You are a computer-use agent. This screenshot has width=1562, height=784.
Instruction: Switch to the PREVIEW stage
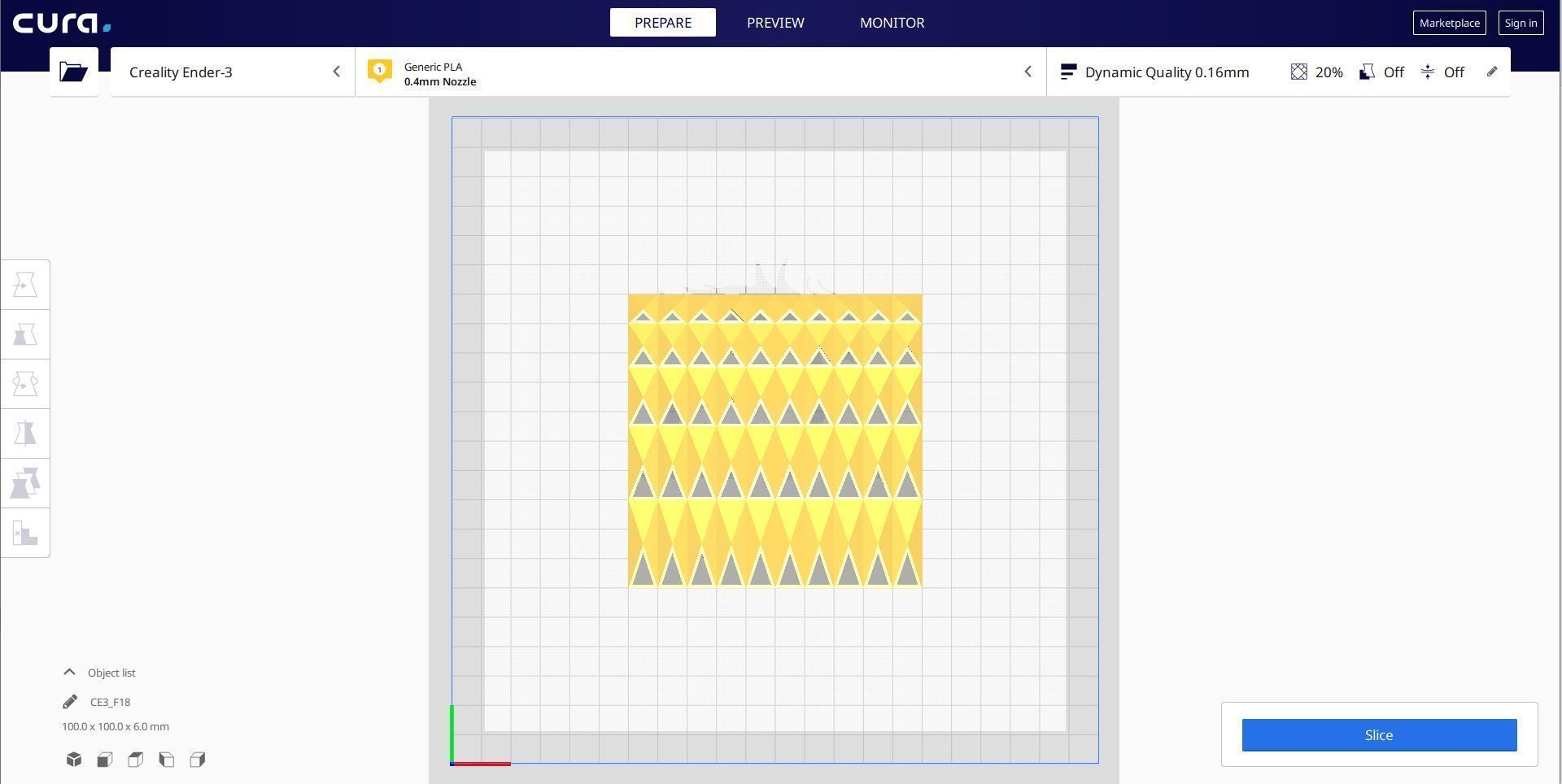pyautogui.click(x=775, y=23)
